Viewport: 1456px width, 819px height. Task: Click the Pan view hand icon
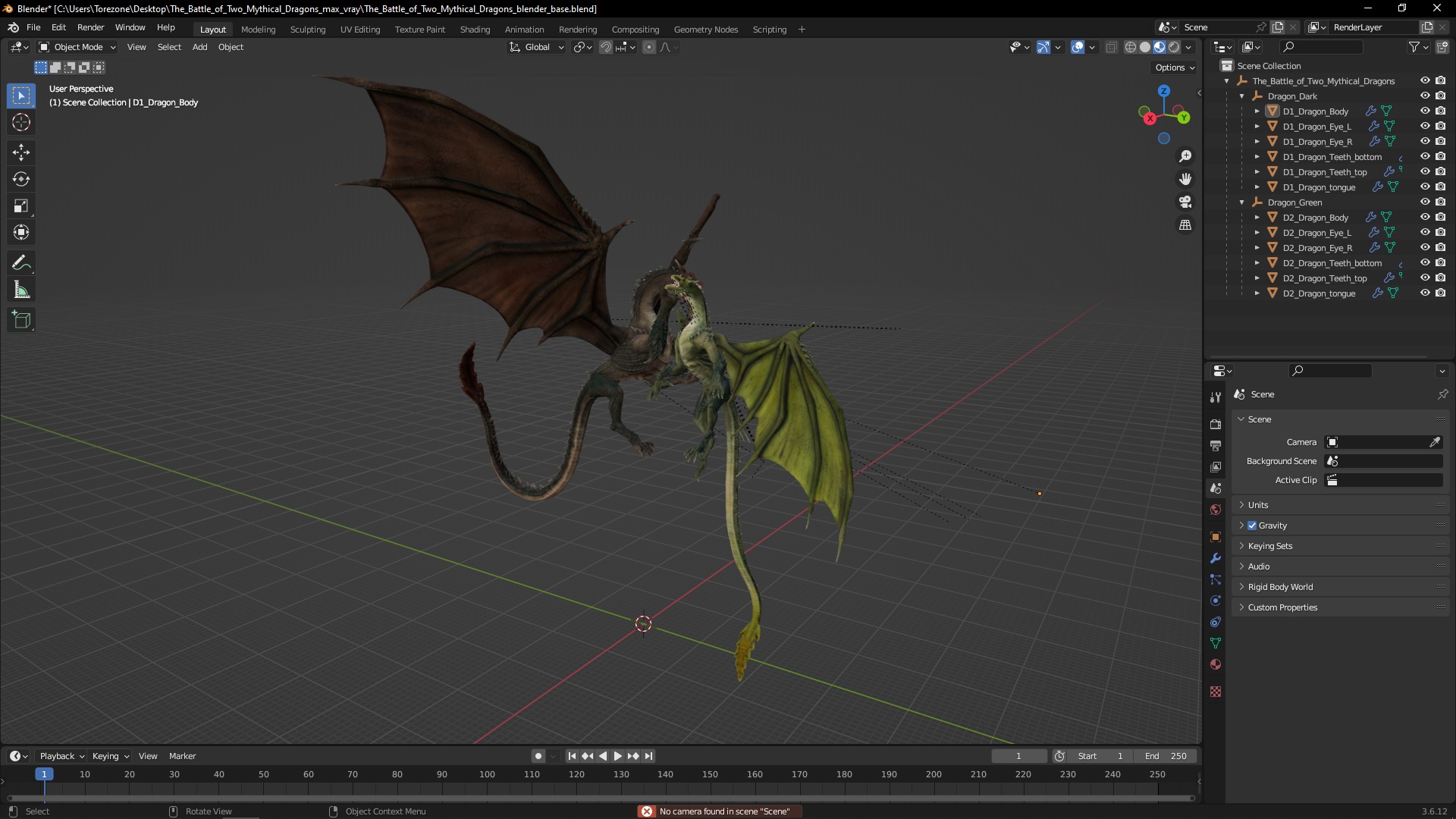[x=1185, y=179]
